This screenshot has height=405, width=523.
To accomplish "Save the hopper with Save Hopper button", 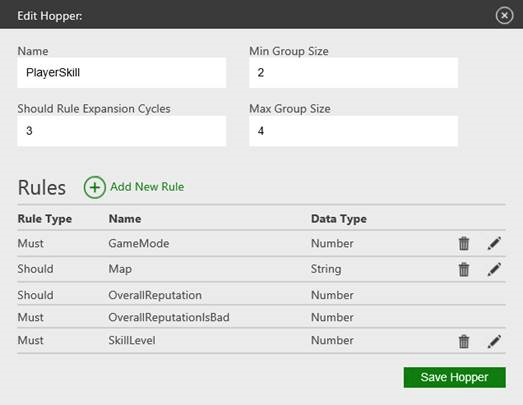I will tap(455, 378).
